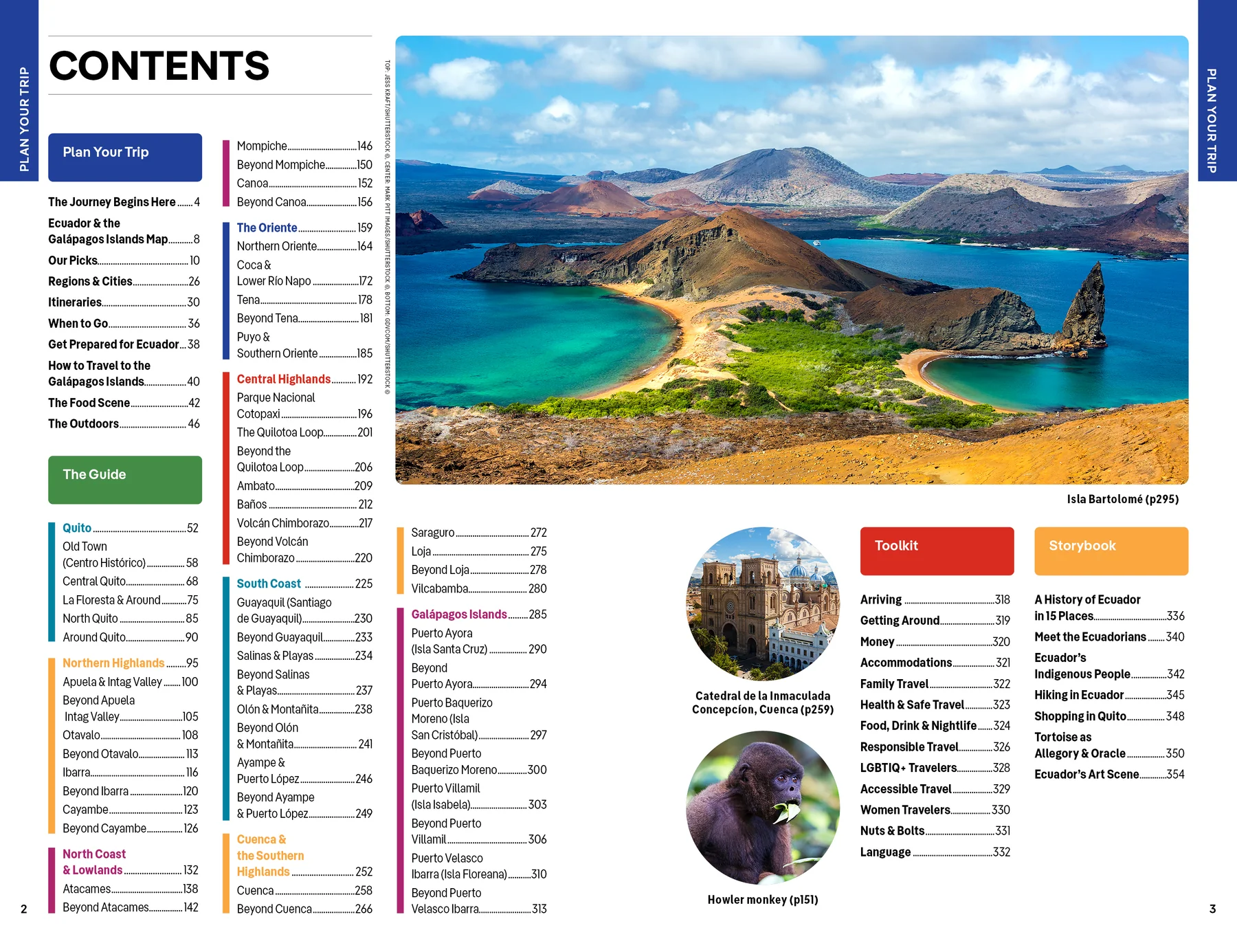This screenshot has width=1237, height=952.
Task: Open the Galápagos Islands chapter entry
Action: point(458,614)
